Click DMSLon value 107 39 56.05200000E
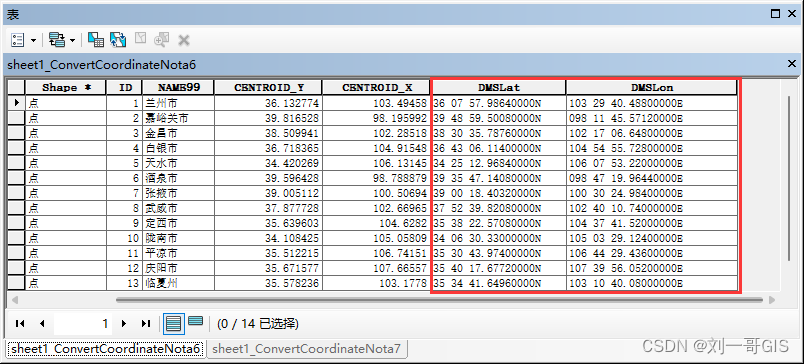The height and width of the screenshot is (364, 804). click(x=652, y=268)
